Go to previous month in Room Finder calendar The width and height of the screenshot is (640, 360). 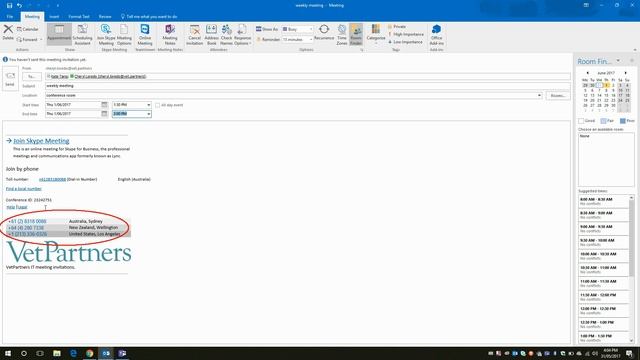click(587, 73)
